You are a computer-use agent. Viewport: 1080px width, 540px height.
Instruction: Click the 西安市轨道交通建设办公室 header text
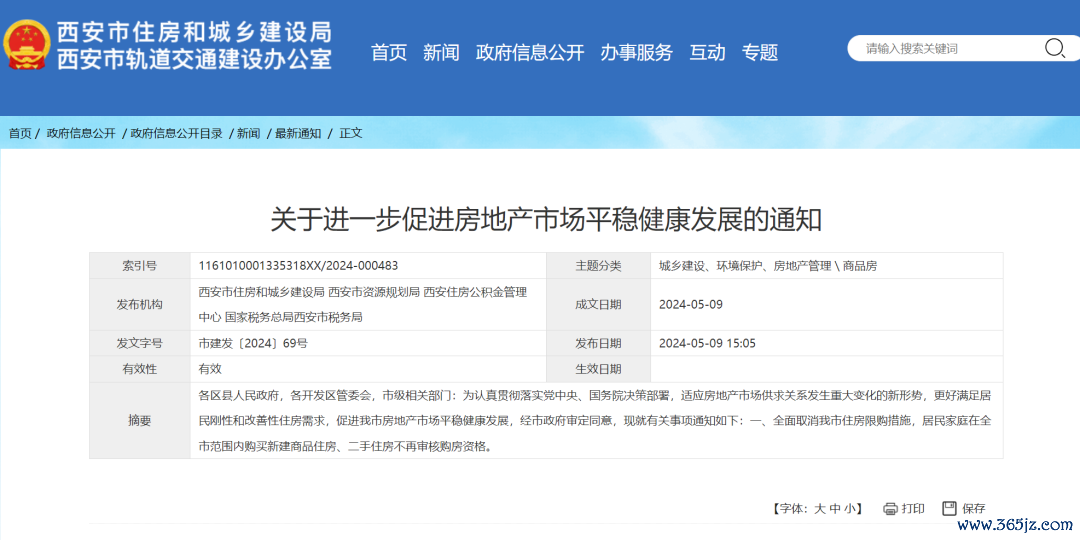[x=194, y=59]
